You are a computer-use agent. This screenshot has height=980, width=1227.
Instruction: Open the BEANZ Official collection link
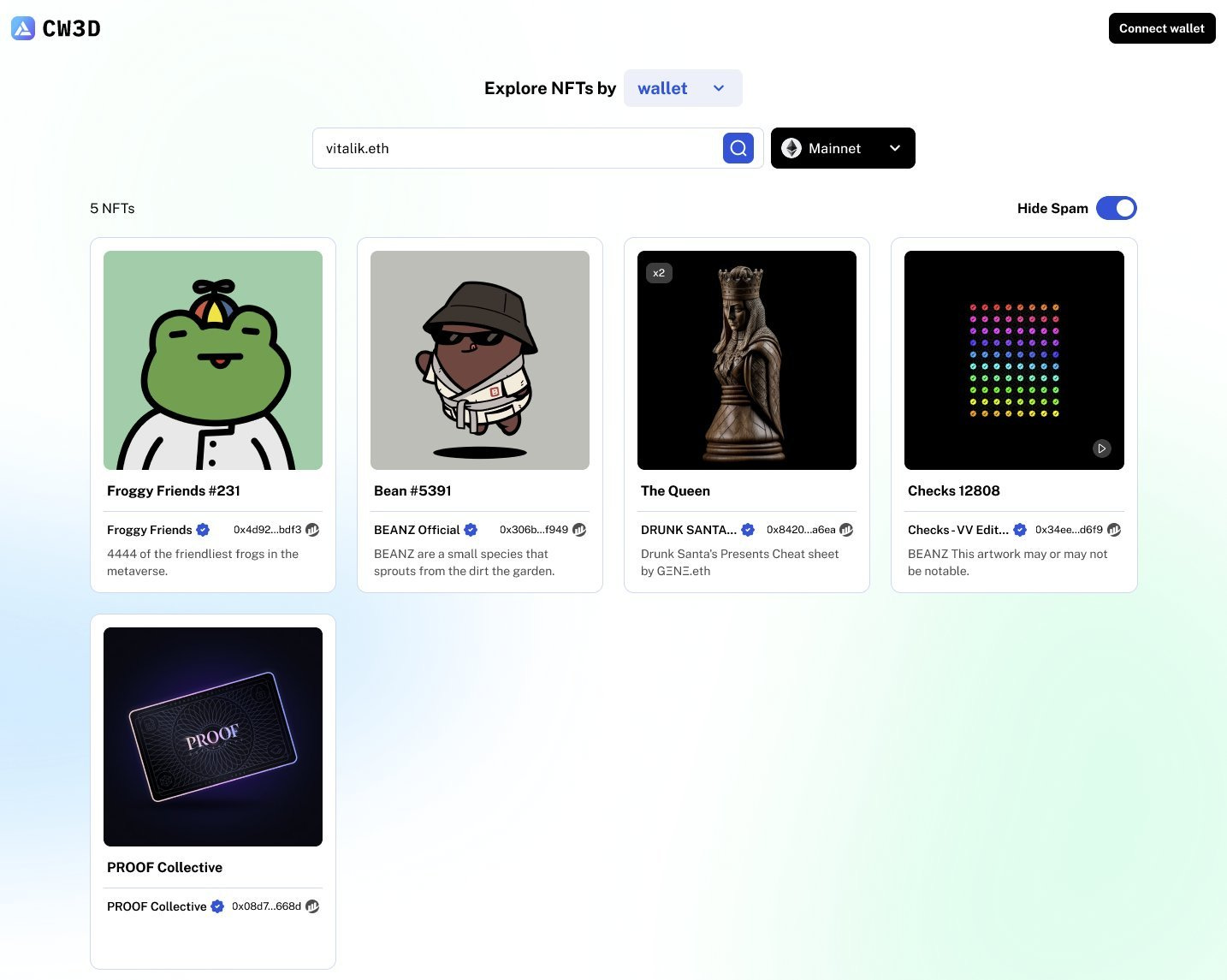(x=417, y=530)
